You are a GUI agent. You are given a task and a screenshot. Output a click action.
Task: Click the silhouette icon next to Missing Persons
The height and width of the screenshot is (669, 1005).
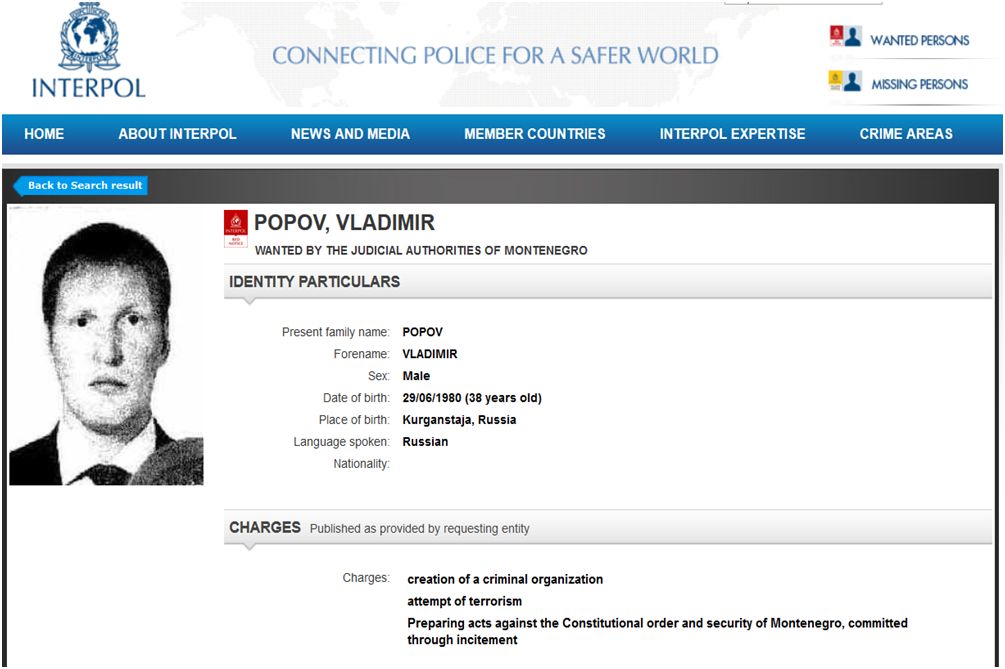click(x=853, y=82)
